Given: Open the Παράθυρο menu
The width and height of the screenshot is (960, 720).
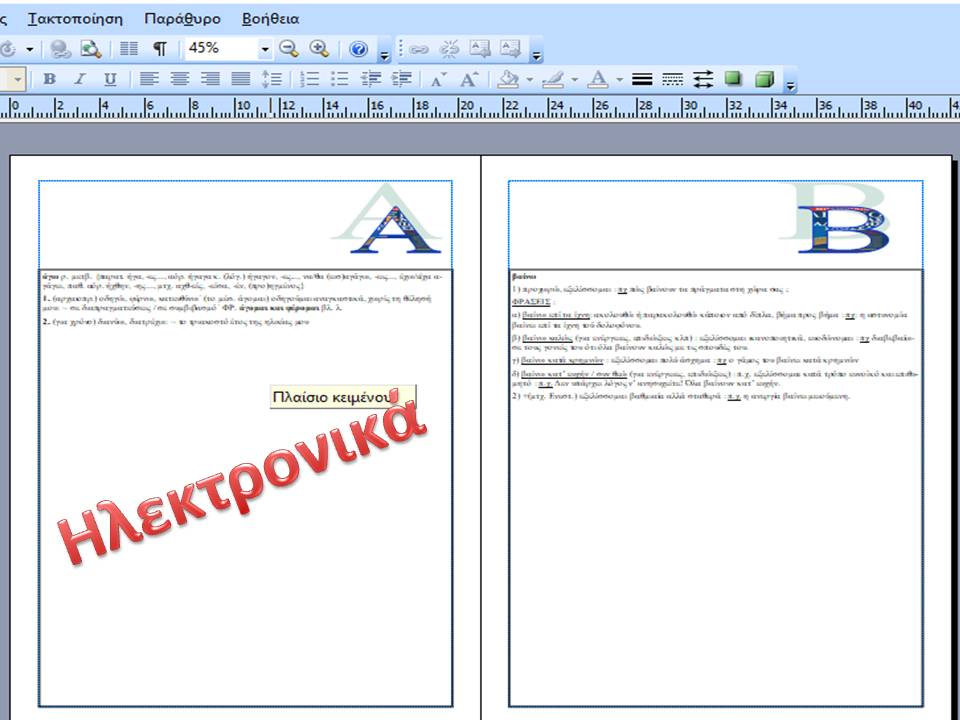Looking at the screenshot, I should point(182,19).
